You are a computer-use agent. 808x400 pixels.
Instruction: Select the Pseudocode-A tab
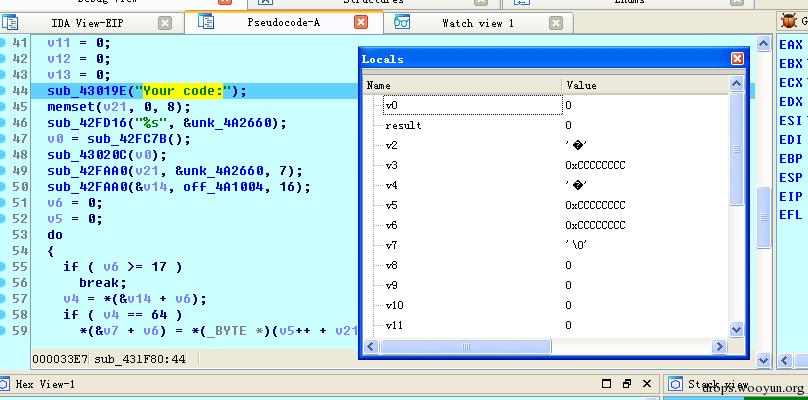[283, 22]
